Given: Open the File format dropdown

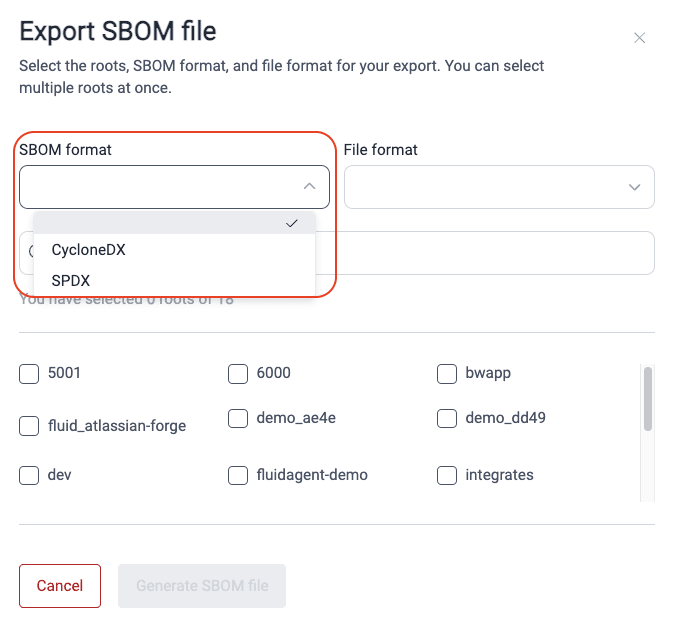Looking at the screenshot, I should click(x=499, y=187).
